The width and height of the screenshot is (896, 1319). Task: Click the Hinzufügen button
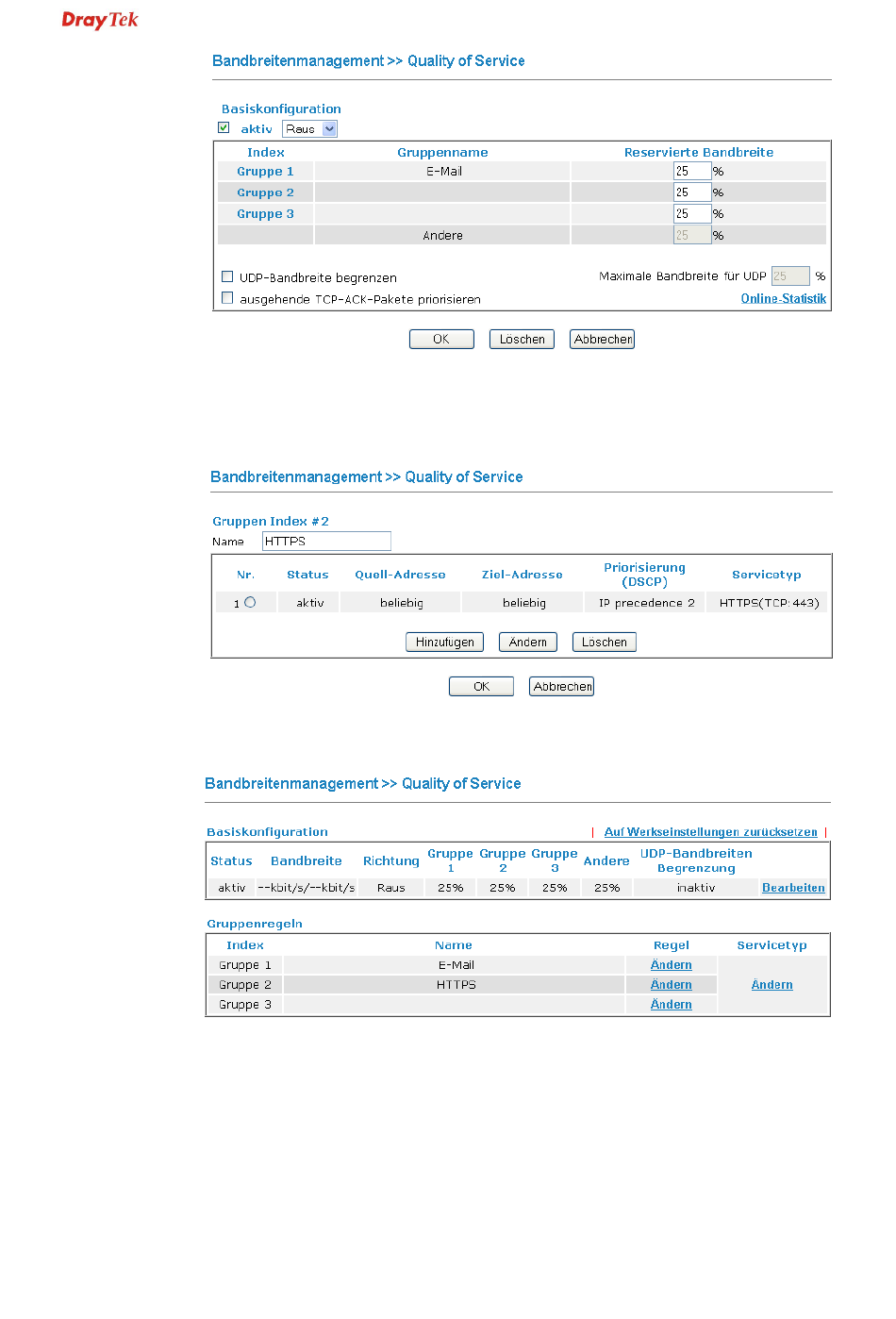444,643
